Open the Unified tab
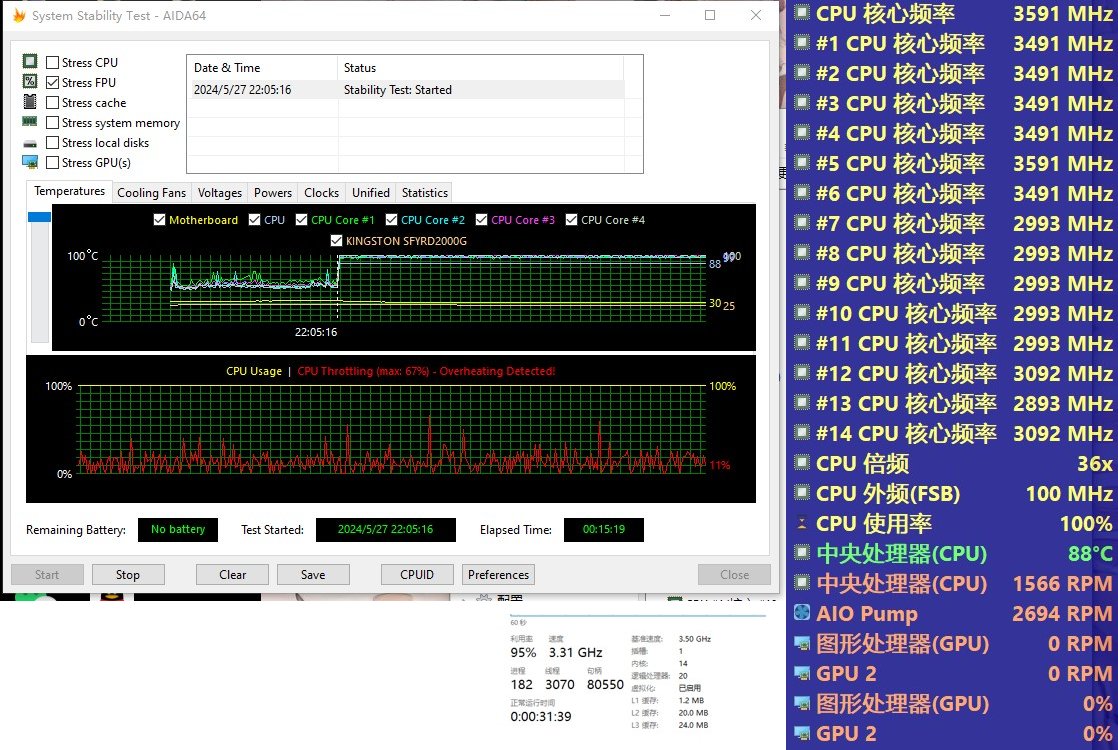The height and width of the screenshot is (750, 1118). point(371,192)
